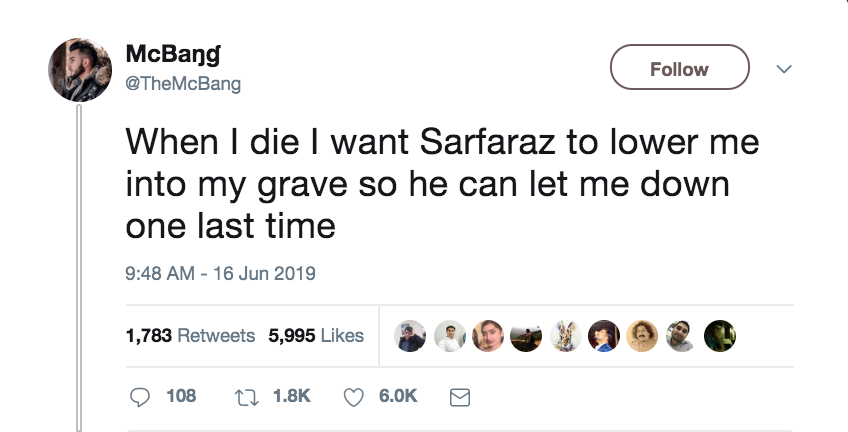
Task: Click the 6.0K like count
Action: 398,397
